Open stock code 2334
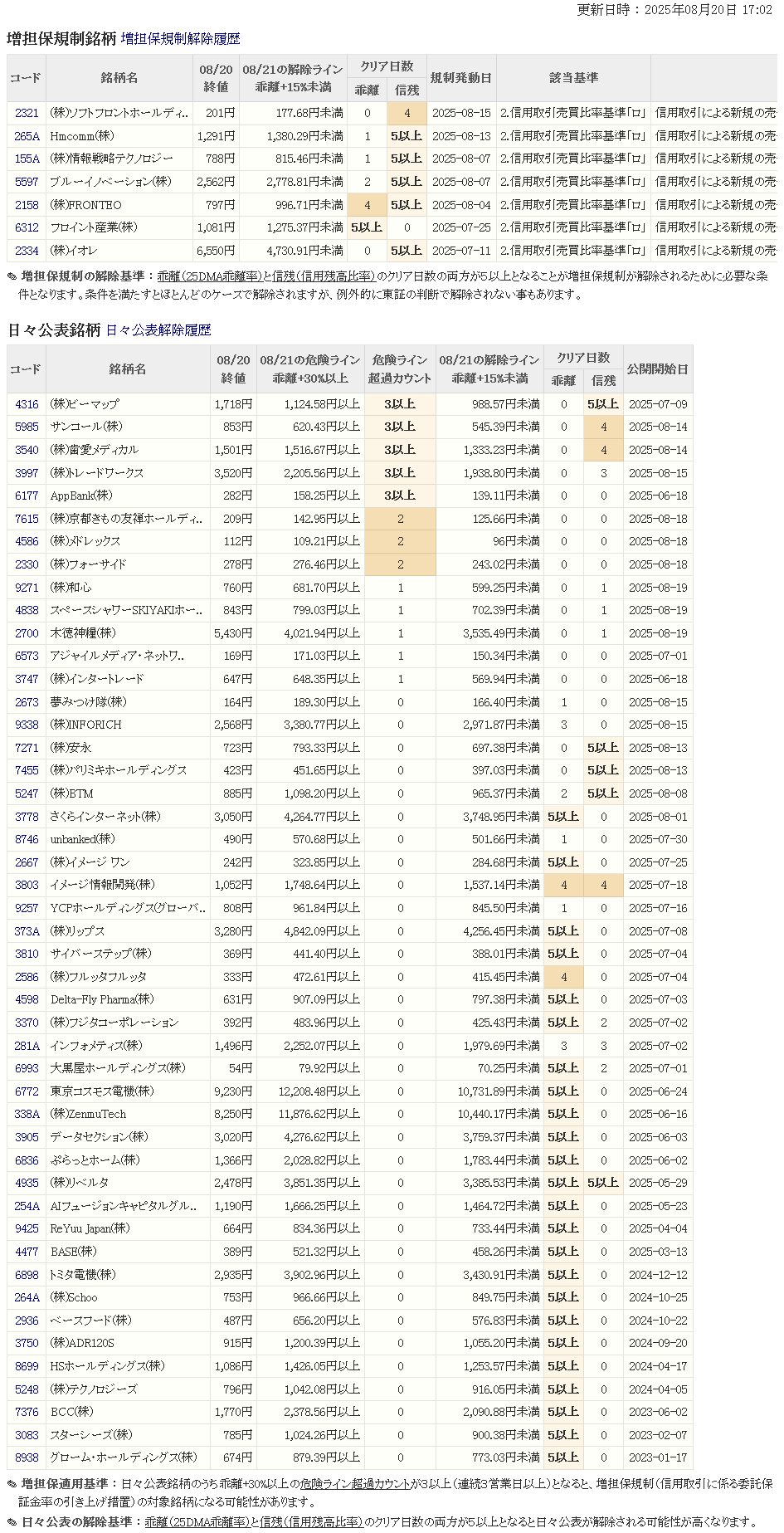Screen dimensions: 784x1533 coord(27,251)
